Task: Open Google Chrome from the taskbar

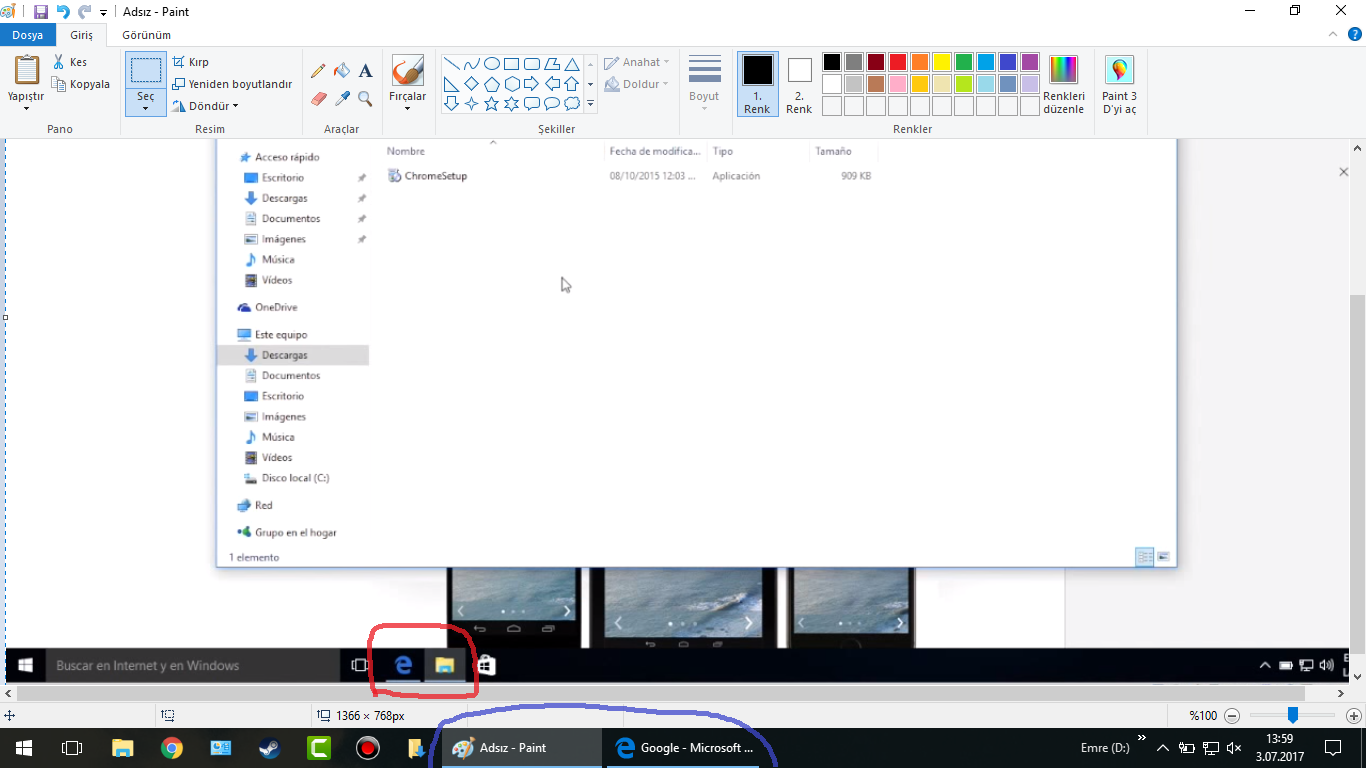Action: pyautogui.click(x=172, y=748)
